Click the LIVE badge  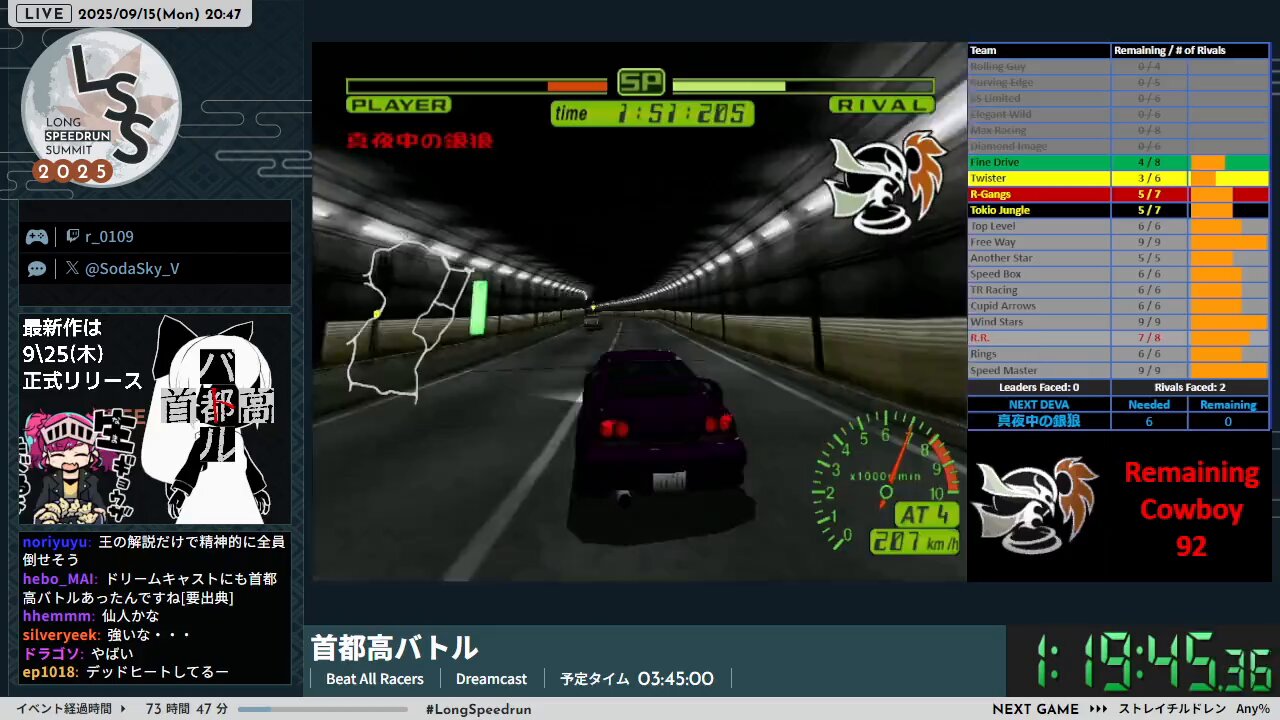tap(44, 14)
